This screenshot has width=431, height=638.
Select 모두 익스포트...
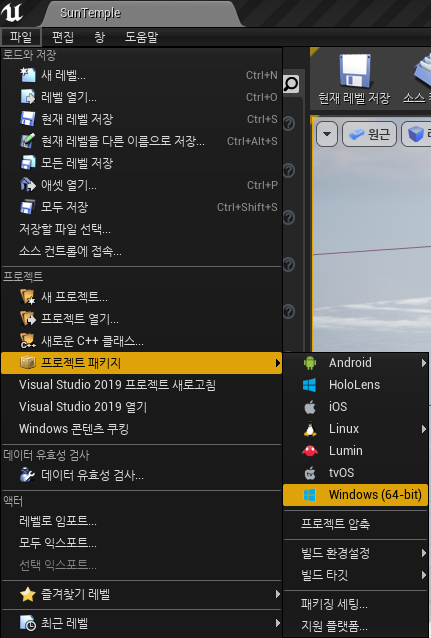tap(141, 542)
